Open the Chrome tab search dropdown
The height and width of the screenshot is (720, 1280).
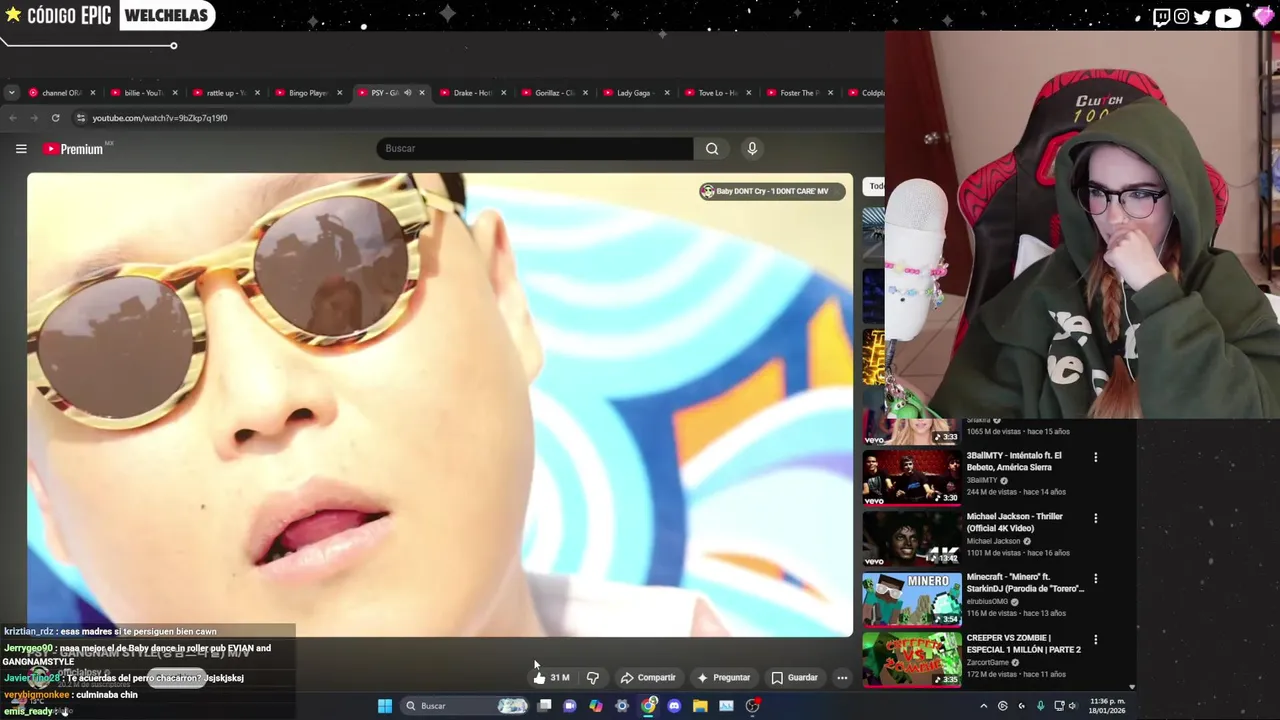[x=11, y=93]
